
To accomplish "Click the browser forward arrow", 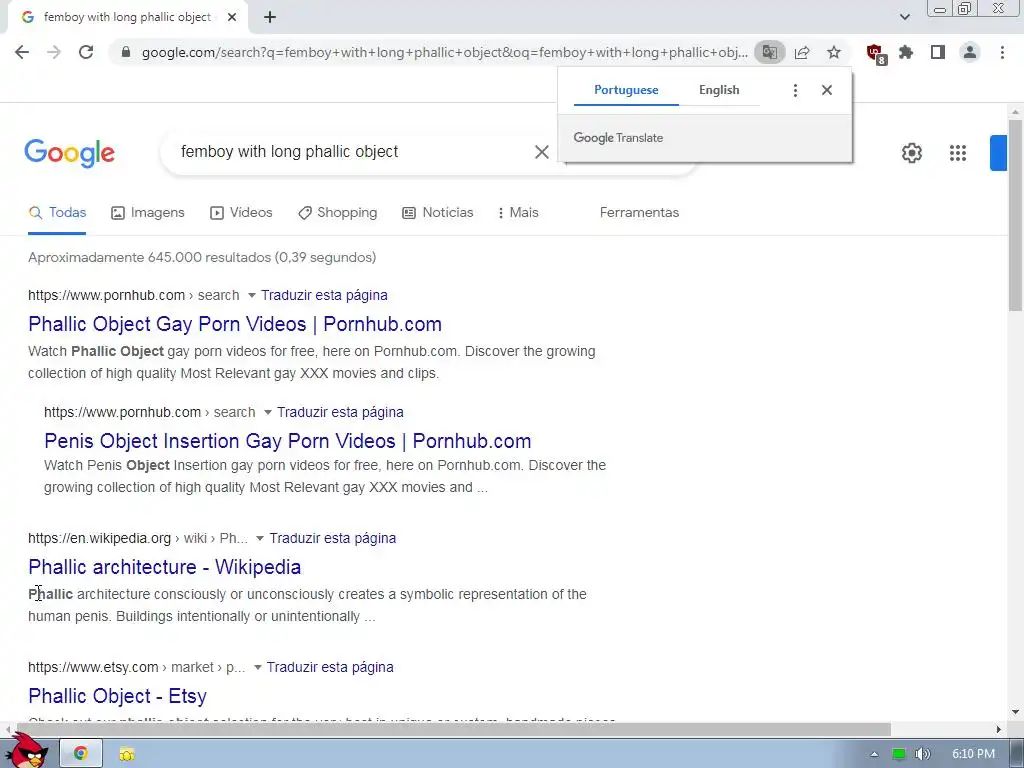I will coord(54,52).
